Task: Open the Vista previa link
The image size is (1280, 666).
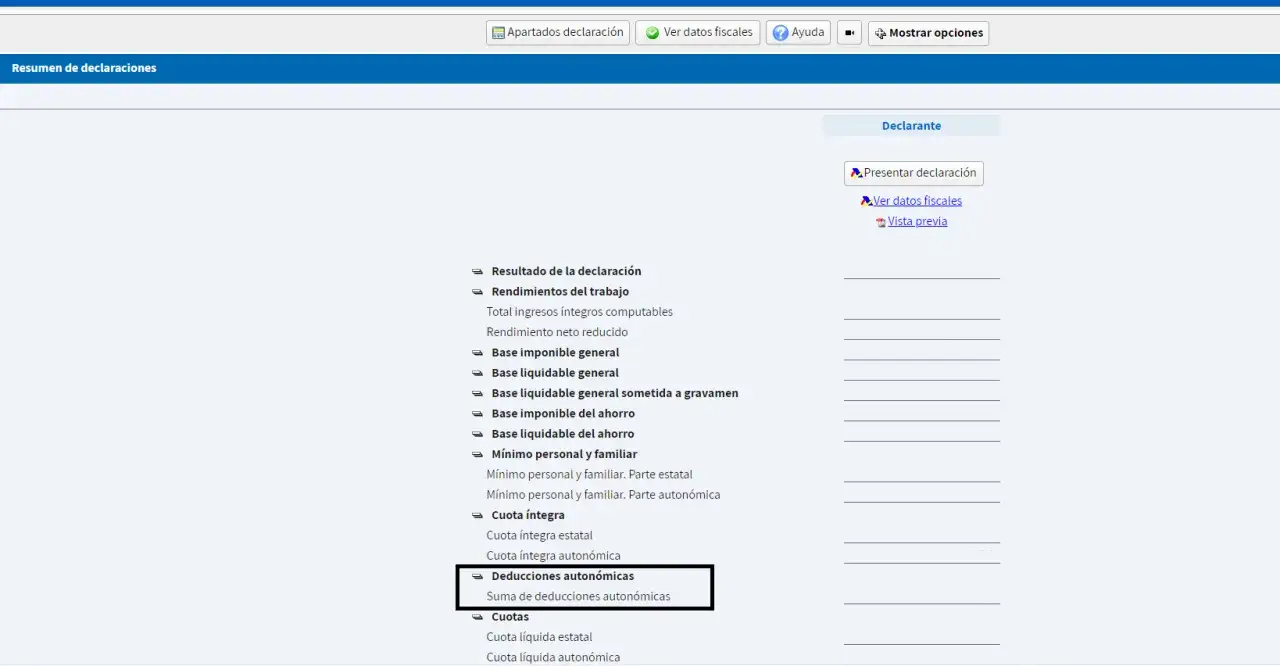Action: 917,222
